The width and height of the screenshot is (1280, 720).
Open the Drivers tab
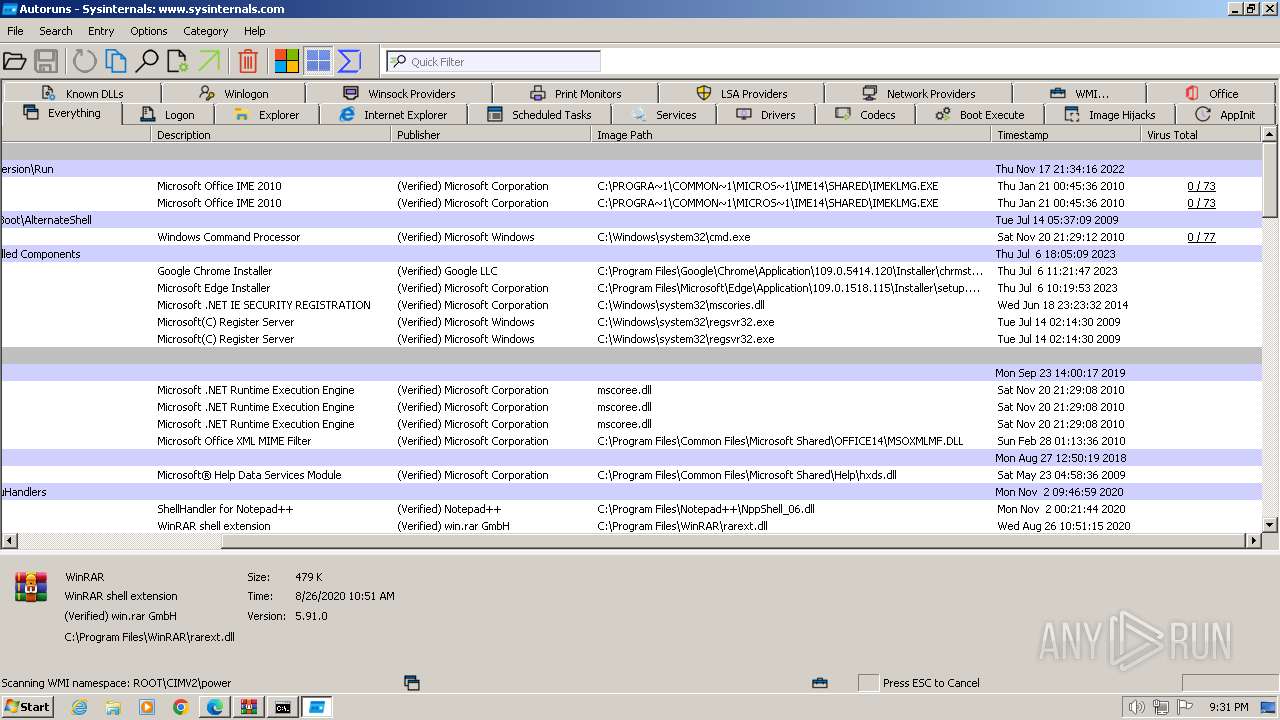[766, 114]
